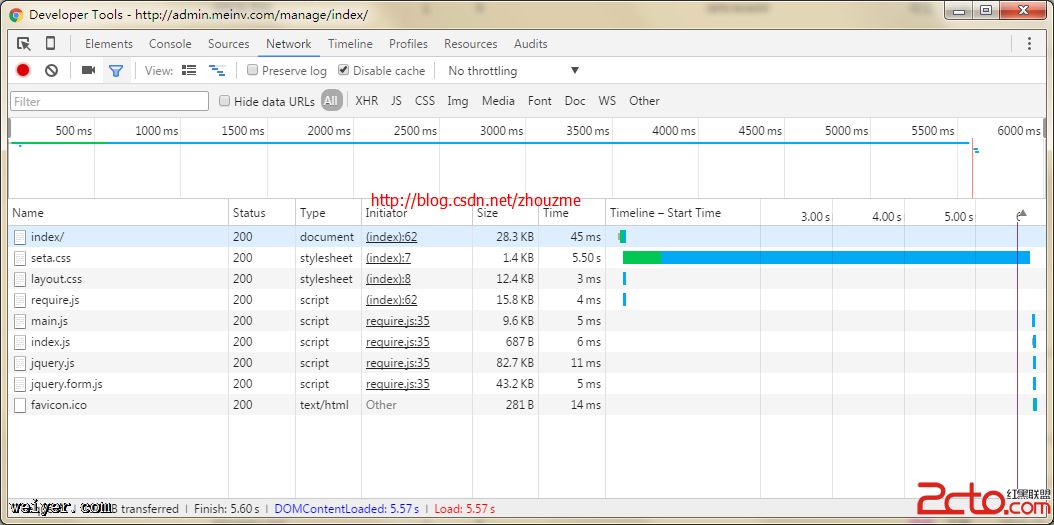Open the require.js:35 initiator link for jquery.js

click(397, 363)
